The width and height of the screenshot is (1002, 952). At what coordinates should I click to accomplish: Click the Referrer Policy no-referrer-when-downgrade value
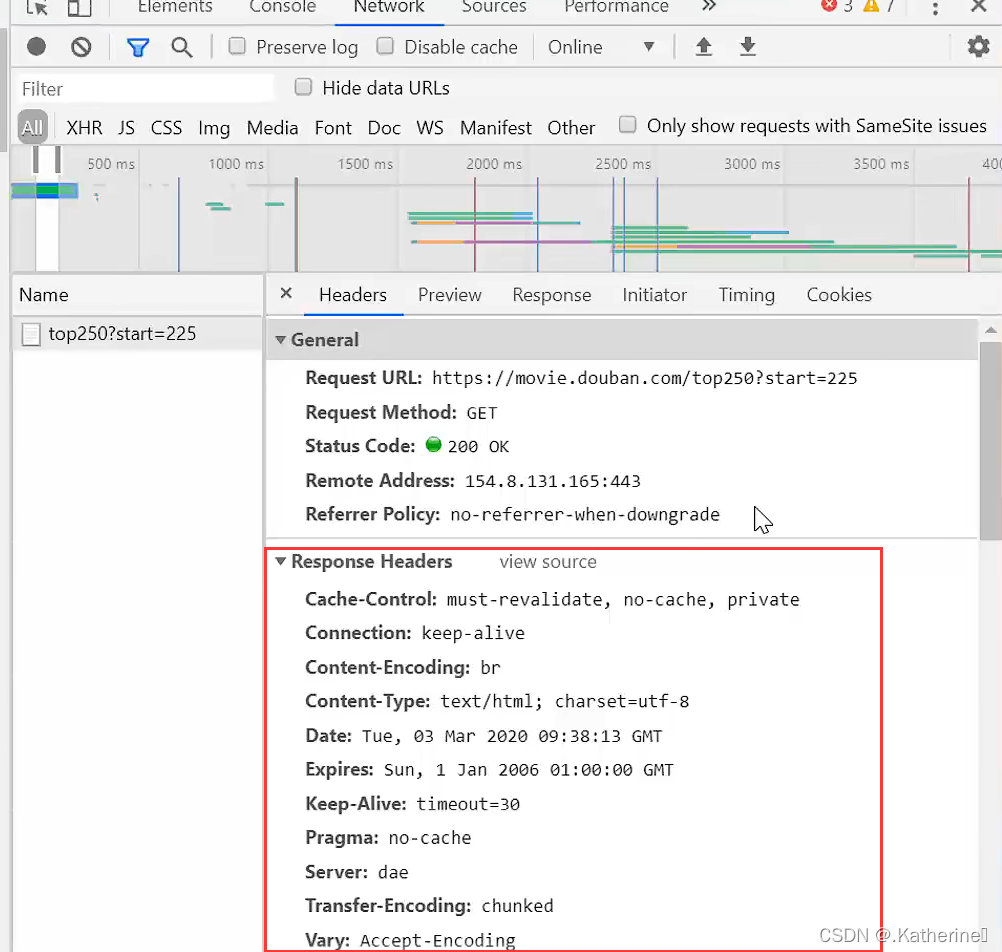[x=585, y=514]
